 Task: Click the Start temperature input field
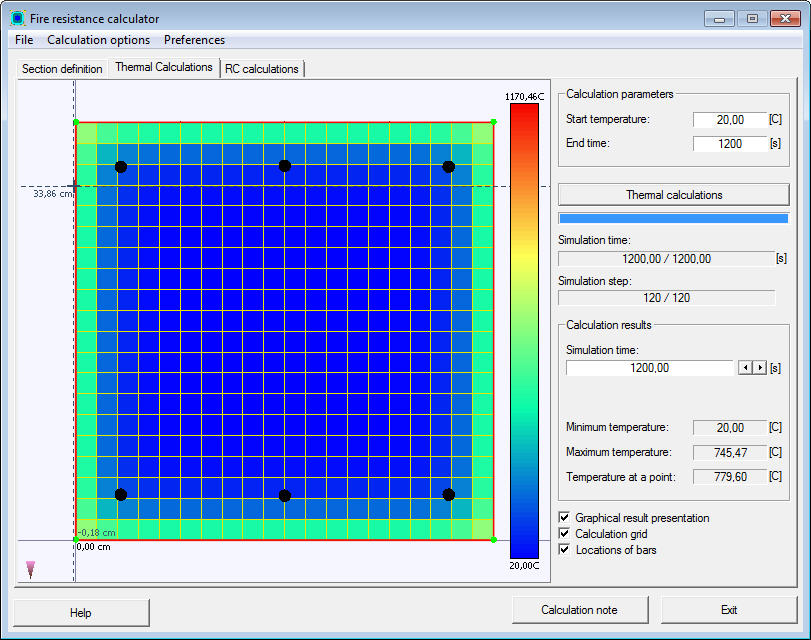tap(729, 120)
